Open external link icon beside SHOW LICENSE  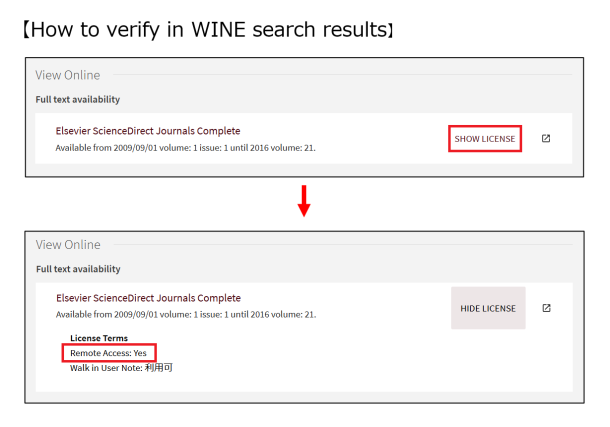click(x=546, y=138)
